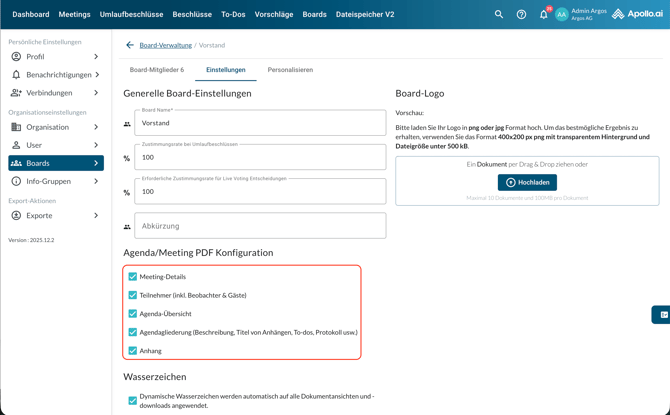Expand Benachrichtigungen in the sidebar

(x=96, y=75)
